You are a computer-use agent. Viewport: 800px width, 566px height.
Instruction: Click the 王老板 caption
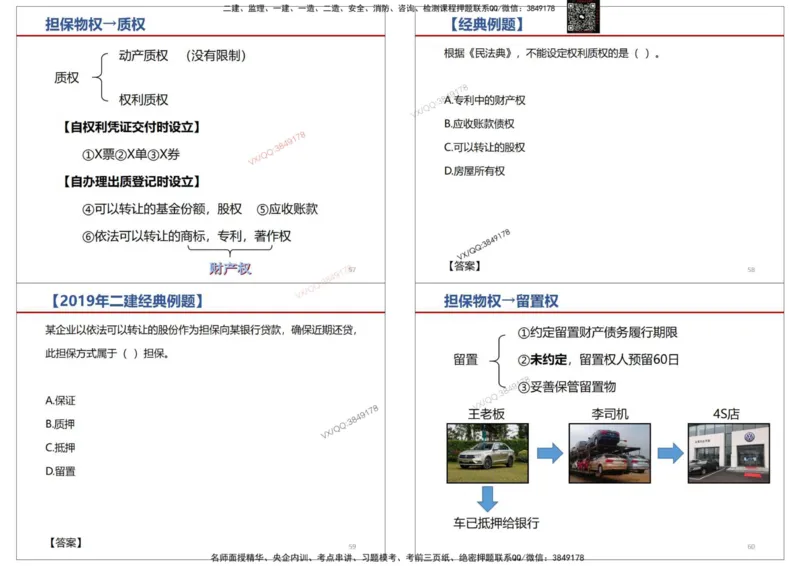tap(486, 413)
